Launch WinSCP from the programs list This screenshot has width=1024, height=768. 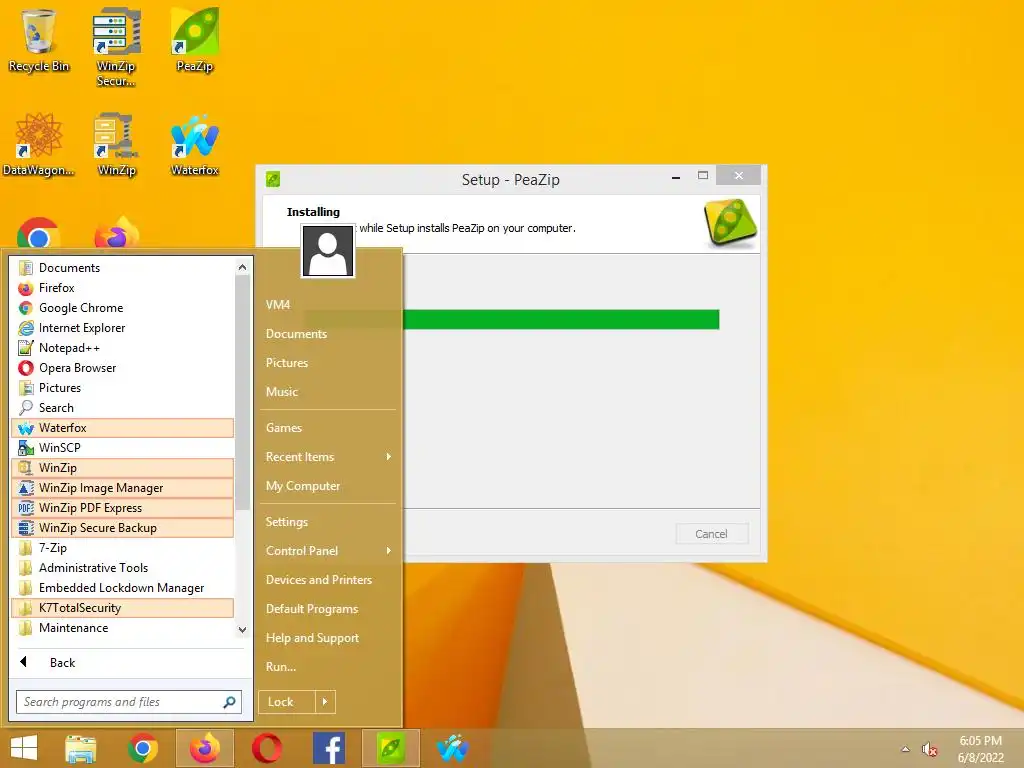pyautogui.click(x=123, y=448)
